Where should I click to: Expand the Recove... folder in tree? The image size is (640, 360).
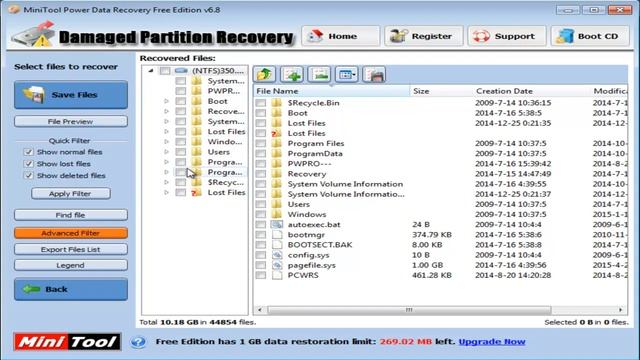tap(167, 111)
